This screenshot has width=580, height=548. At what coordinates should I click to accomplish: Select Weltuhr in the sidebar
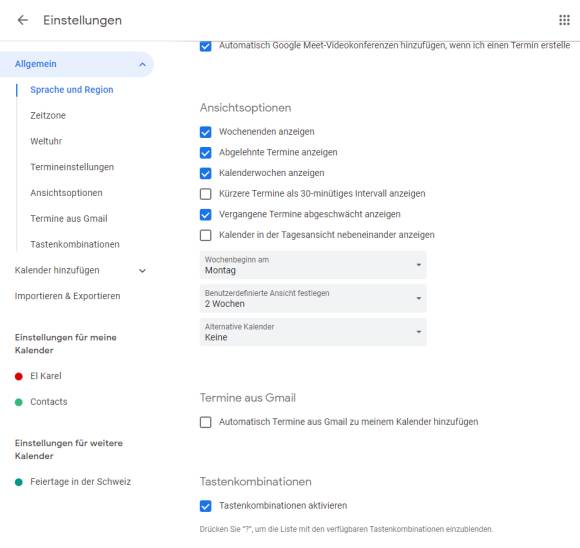[x=46, y=141]
